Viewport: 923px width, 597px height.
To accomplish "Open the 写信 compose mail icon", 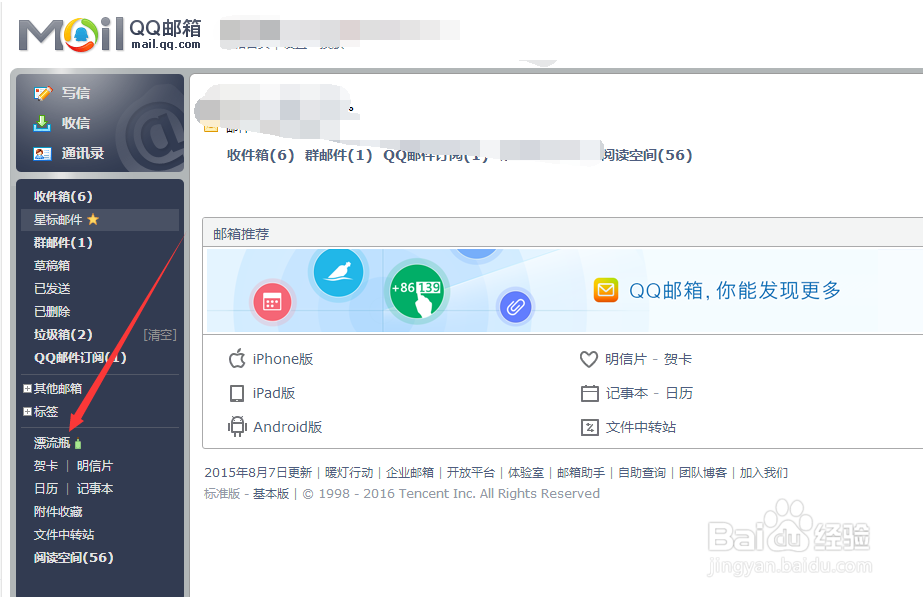I will [x=42, y=92].
